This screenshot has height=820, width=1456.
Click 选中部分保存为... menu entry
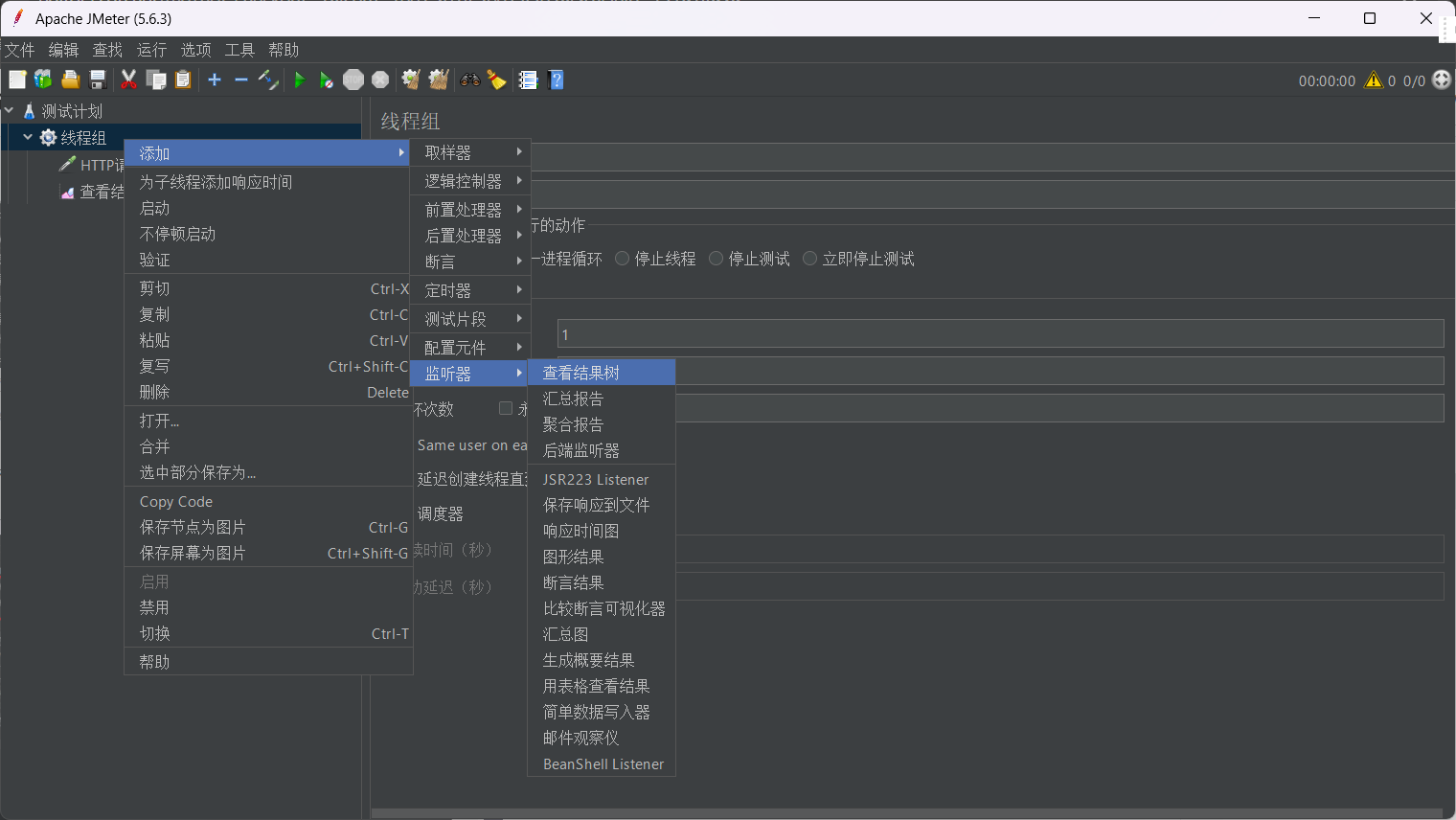click(268, 472)
